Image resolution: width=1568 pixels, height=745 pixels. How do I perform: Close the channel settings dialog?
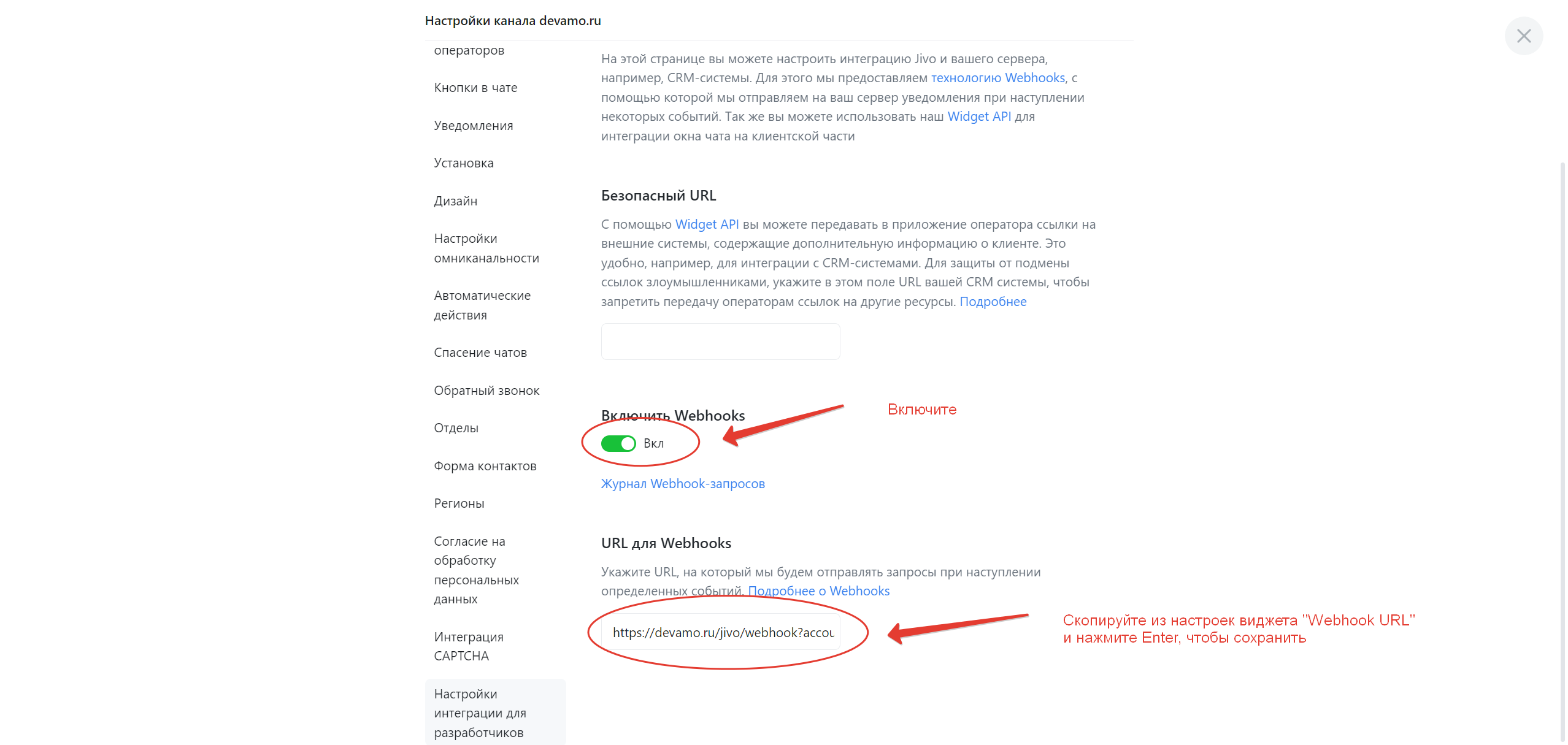1524,36
